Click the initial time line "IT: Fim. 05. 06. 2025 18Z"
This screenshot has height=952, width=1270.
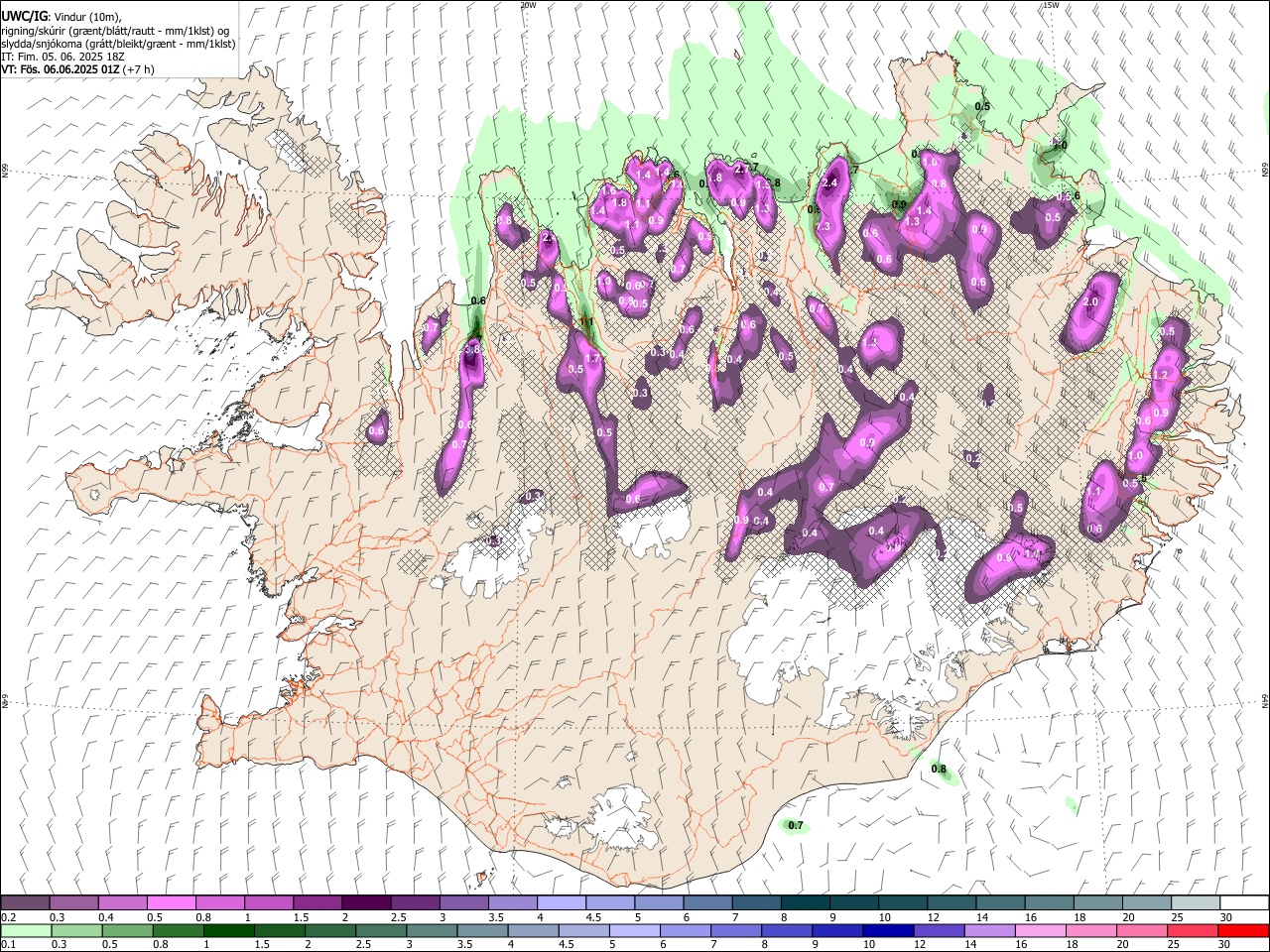[x=63, y=57]
